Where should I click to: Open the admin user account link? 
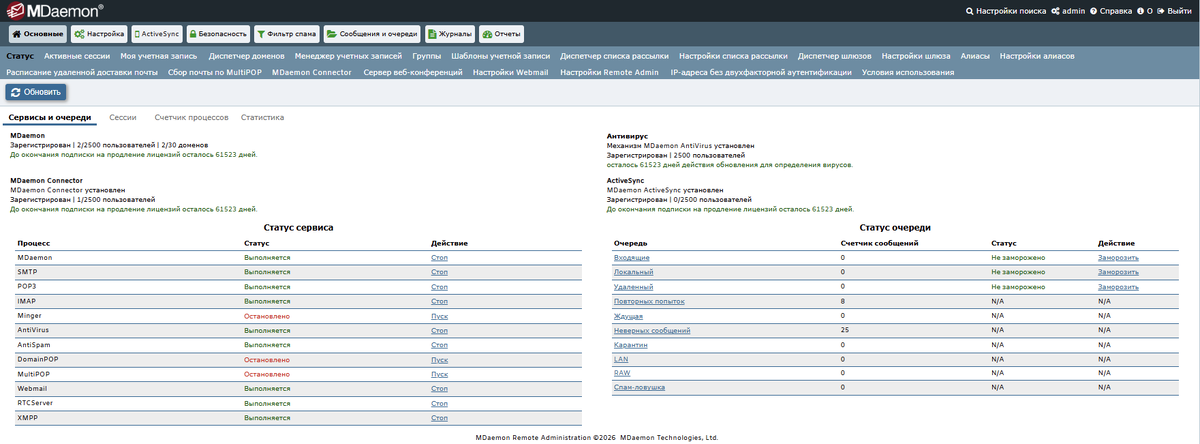coord(1068,10)
